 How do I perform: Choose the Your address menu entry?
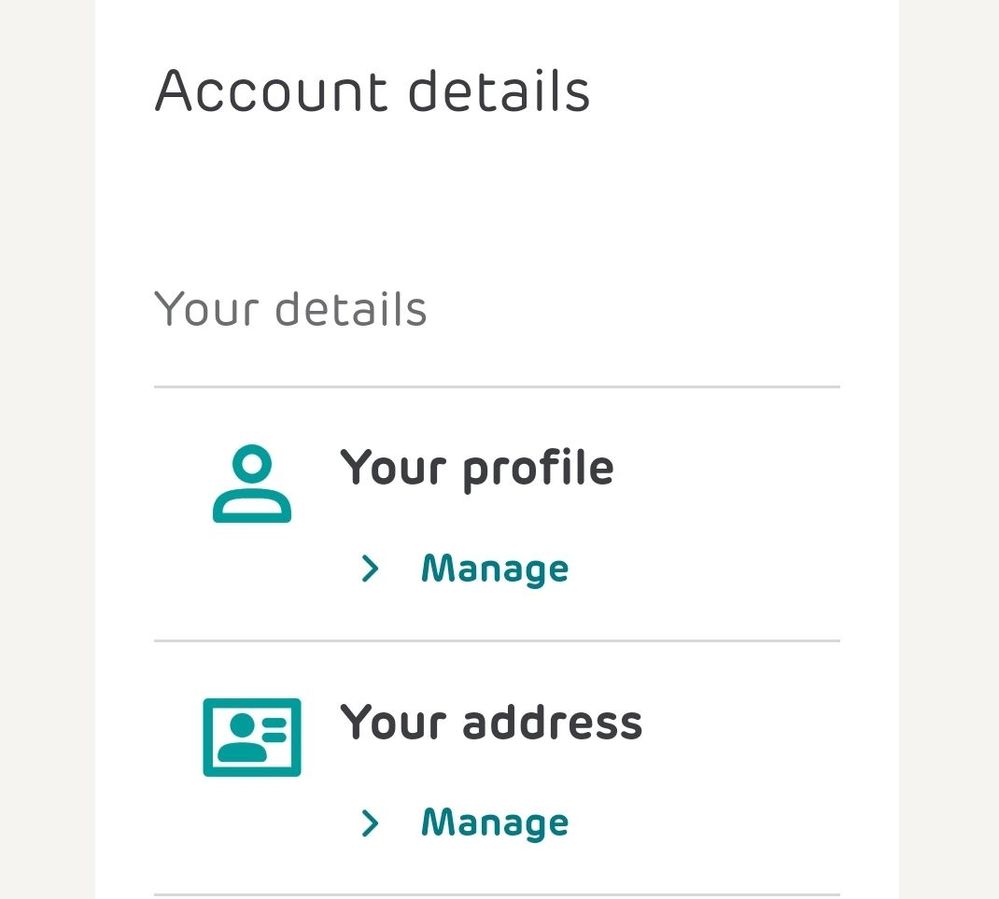coord(491,722)
